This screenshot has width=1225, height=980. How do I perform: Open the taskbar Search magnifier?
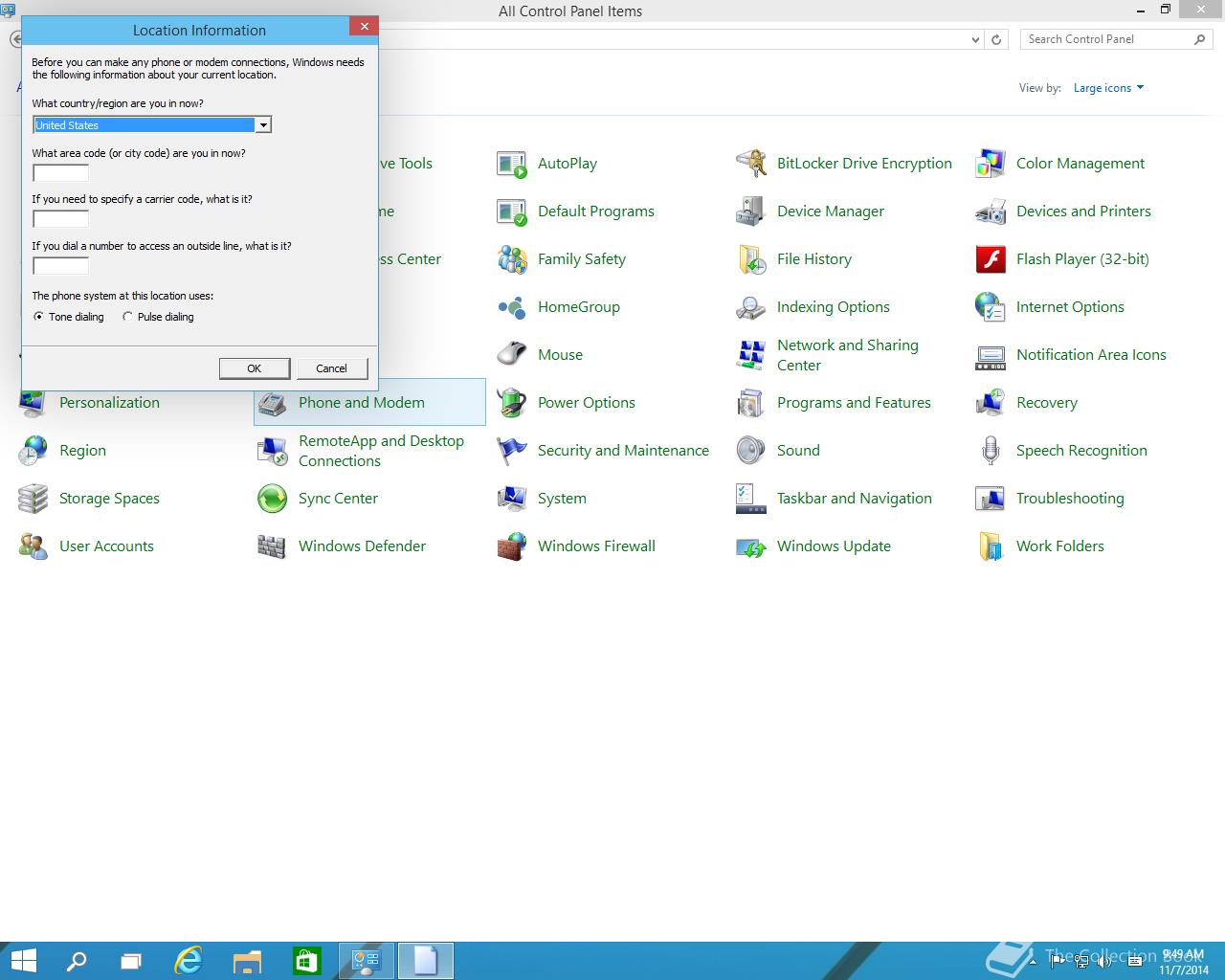[x=76, y=961]
